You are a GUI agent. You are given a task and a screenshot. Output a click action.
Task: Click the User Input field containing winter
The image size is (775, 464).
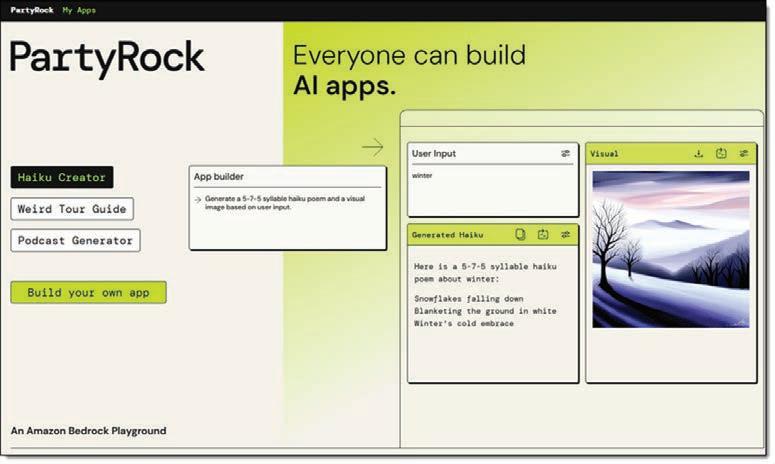[x=493, y=190]
